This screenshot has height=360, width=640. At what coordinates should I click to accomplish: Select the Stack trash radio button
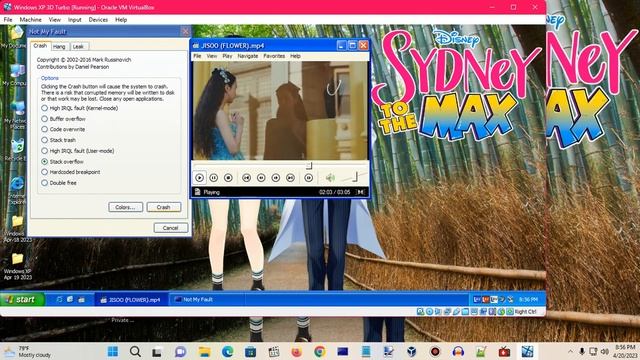coord(44,140)
